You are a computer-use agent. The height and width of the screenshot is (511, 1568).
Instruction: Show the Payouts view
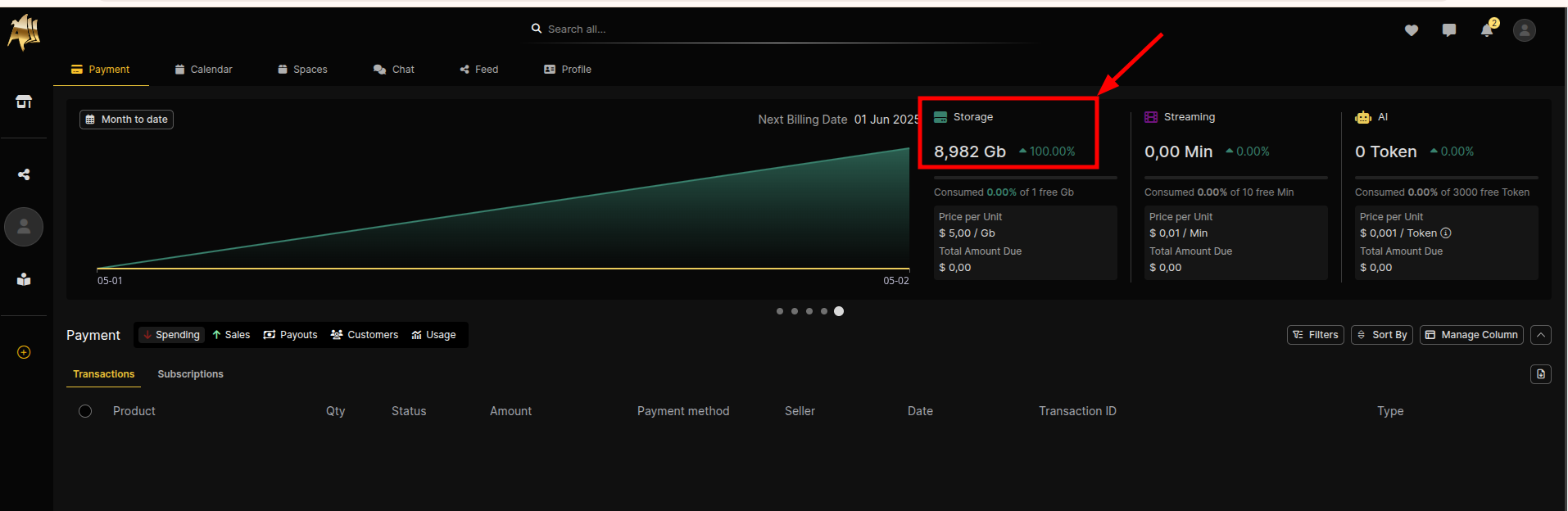click(290, 335)
